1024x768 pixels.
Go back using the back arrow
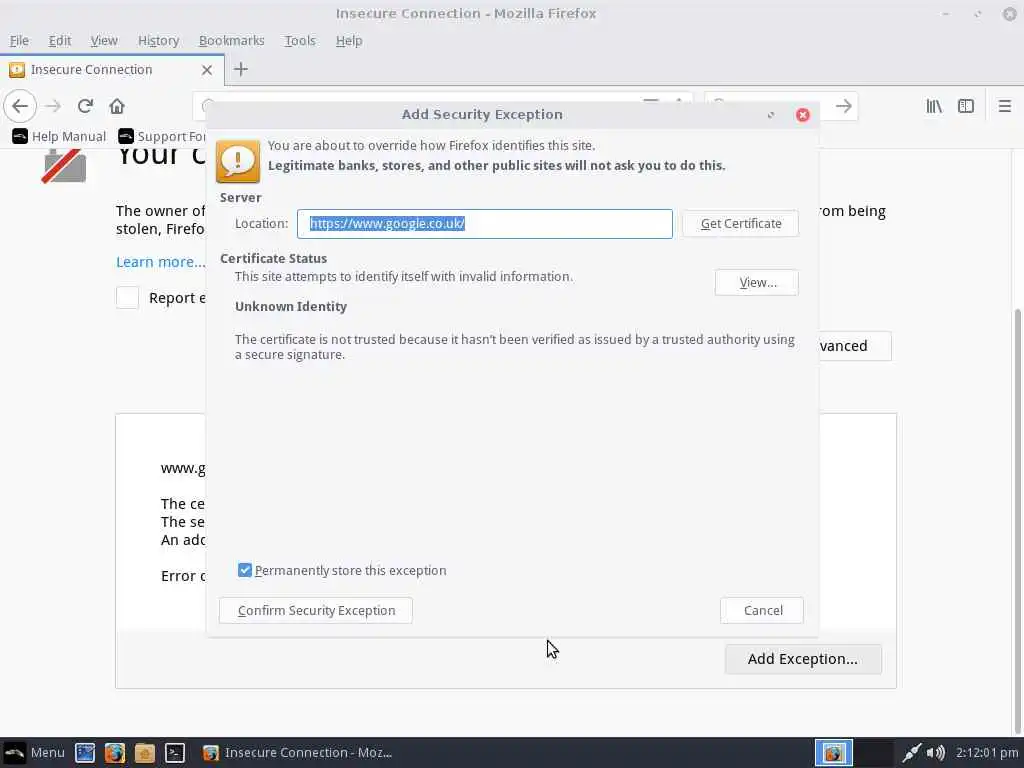[x=20, y=106]
